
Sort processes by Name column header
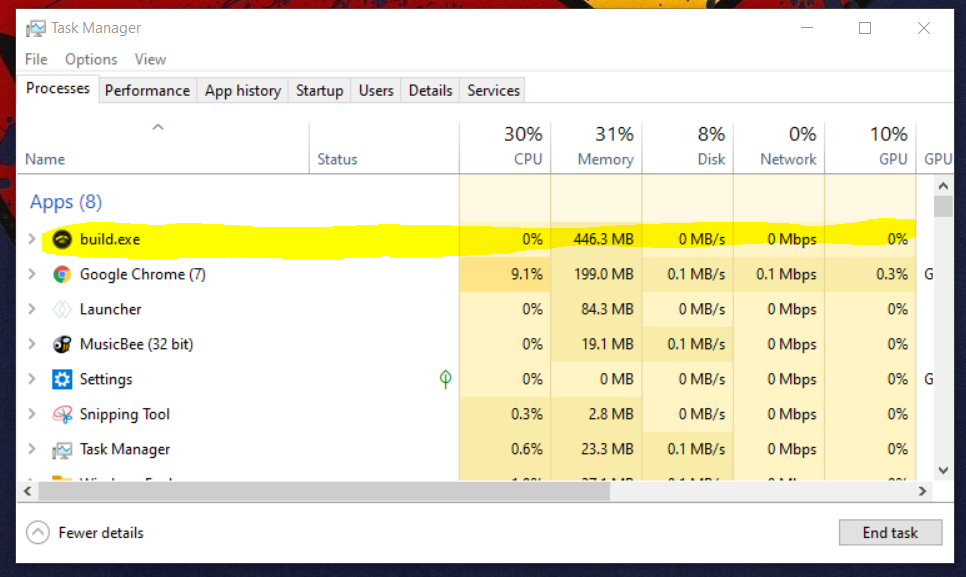click(x=163, y=148)
